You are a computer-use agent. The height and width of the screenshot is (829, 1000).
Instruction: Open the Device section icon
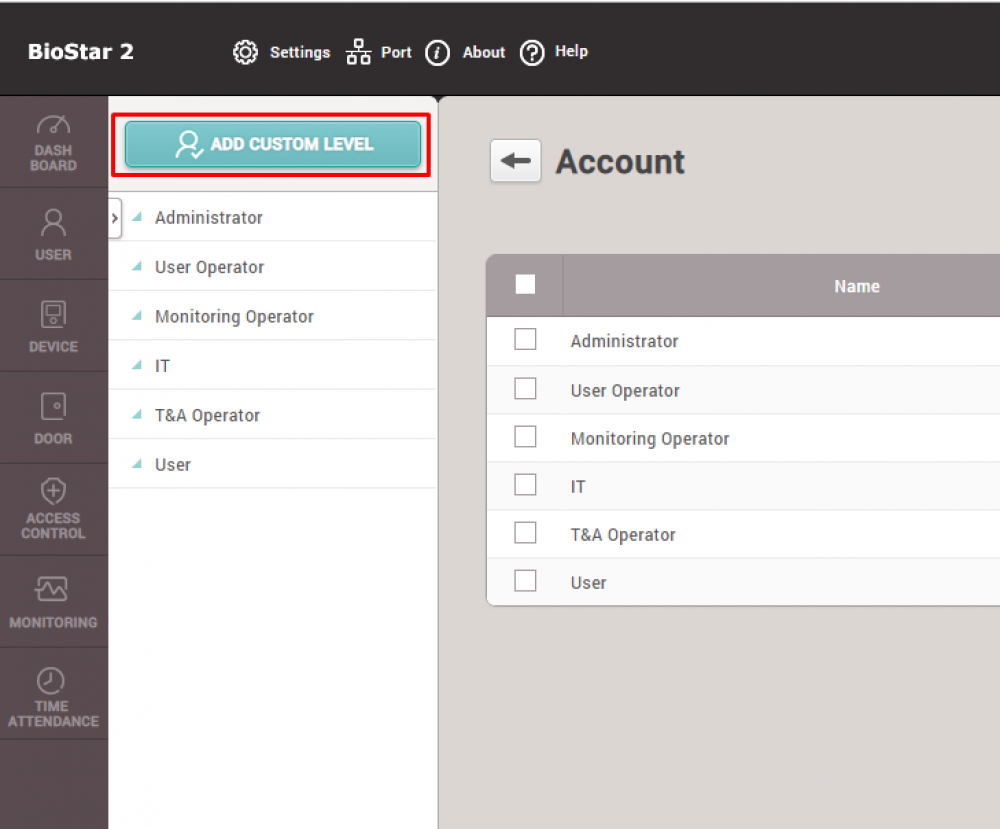[53, 314]
